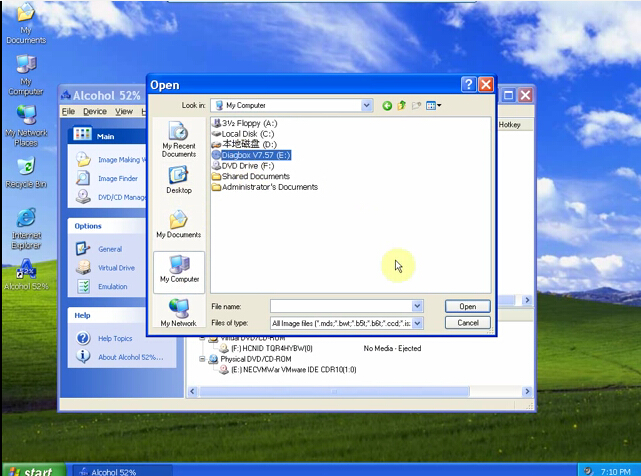Open Emulation options in Alcohol sidebar
Screen dimensions: 641x476
coord(102,286)
